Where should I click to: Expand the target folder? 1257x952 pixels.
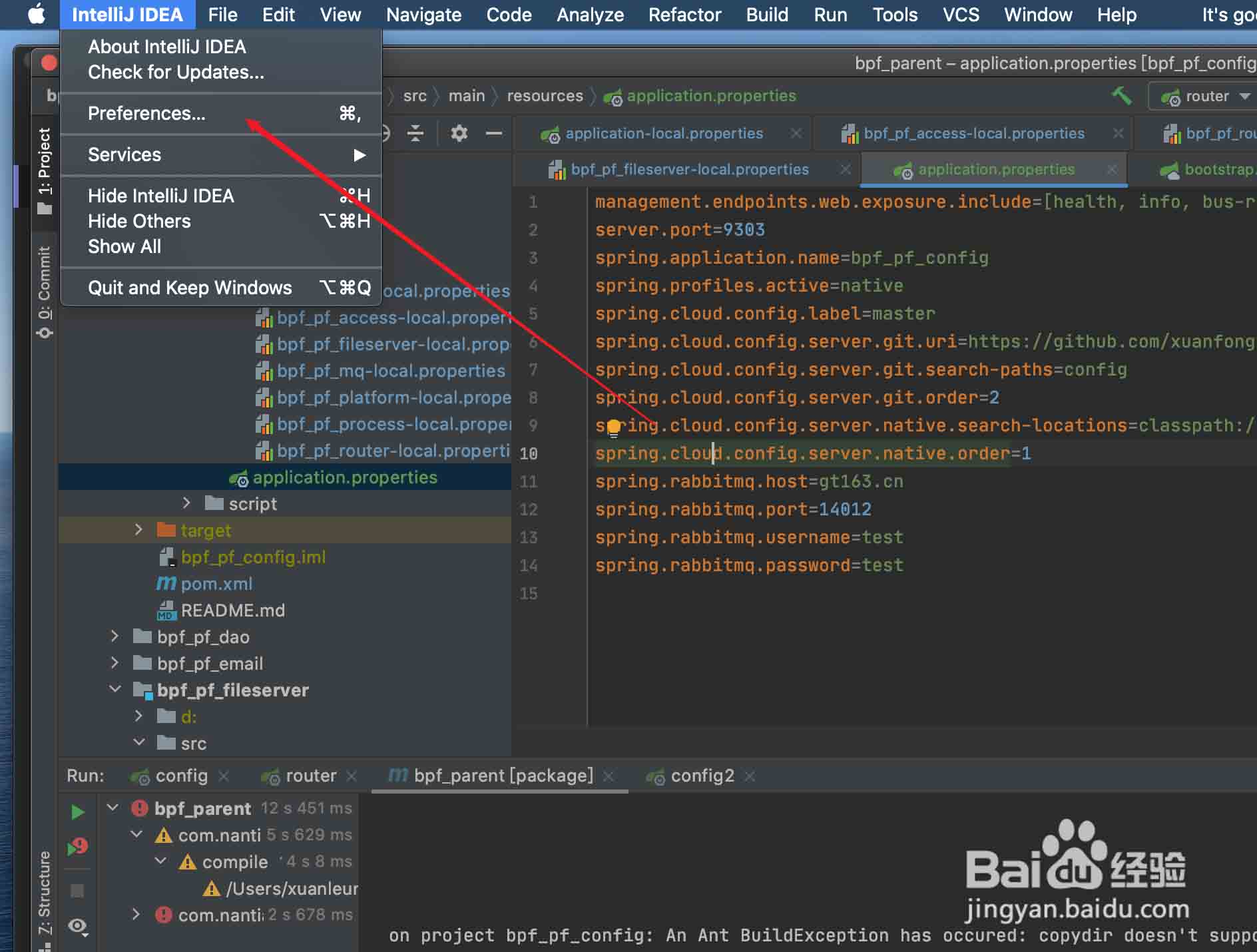point(138,530)
